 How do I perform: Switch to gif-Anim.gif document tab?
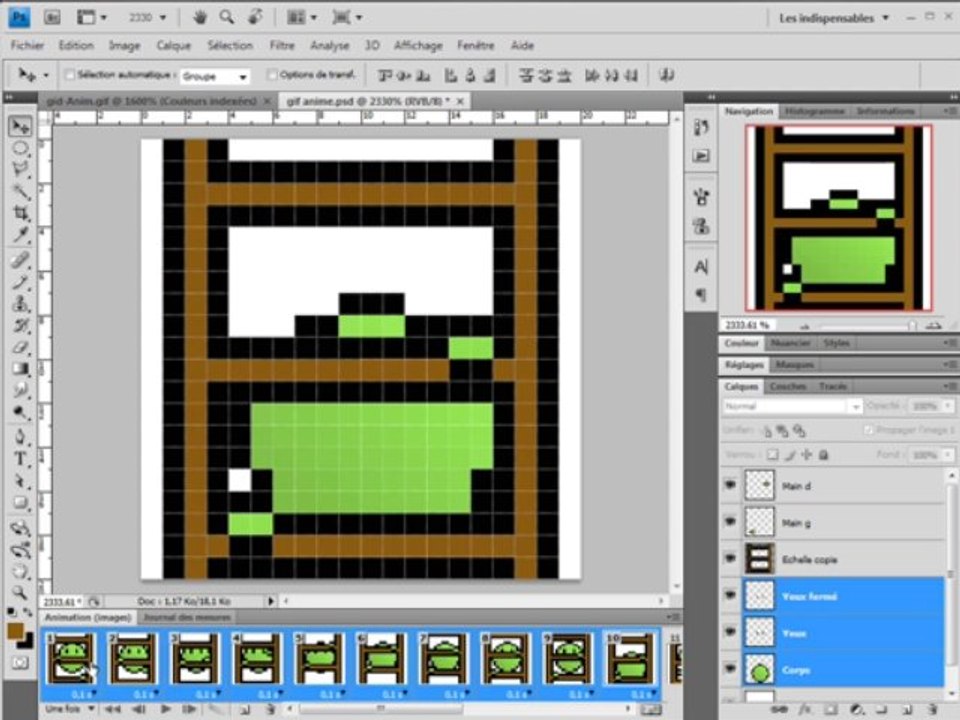coord(151,101)
